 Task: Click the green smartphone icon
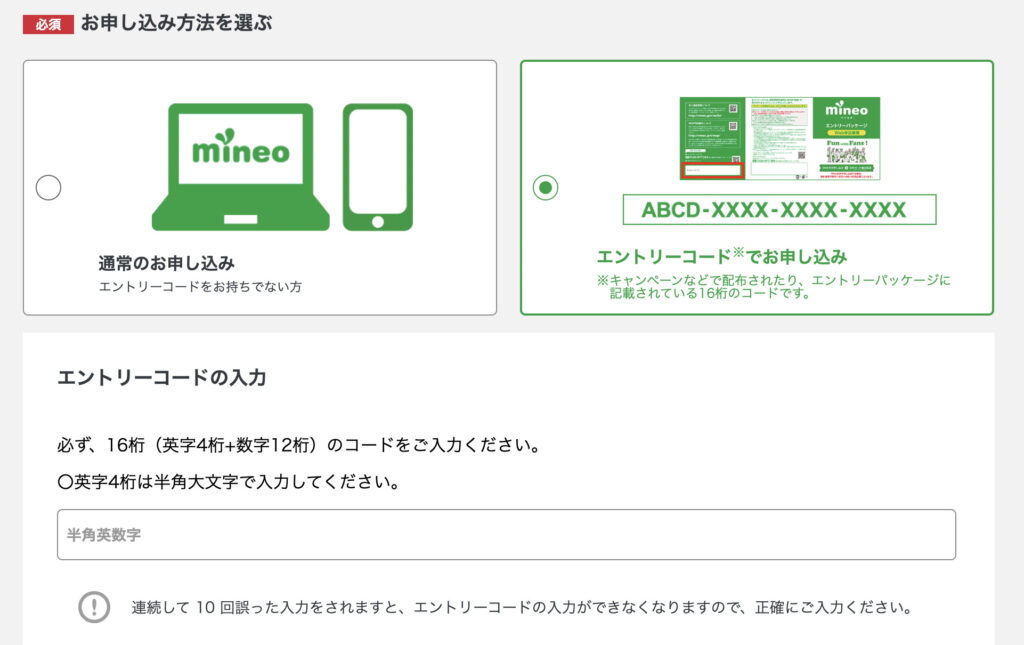tap(377, 167)
